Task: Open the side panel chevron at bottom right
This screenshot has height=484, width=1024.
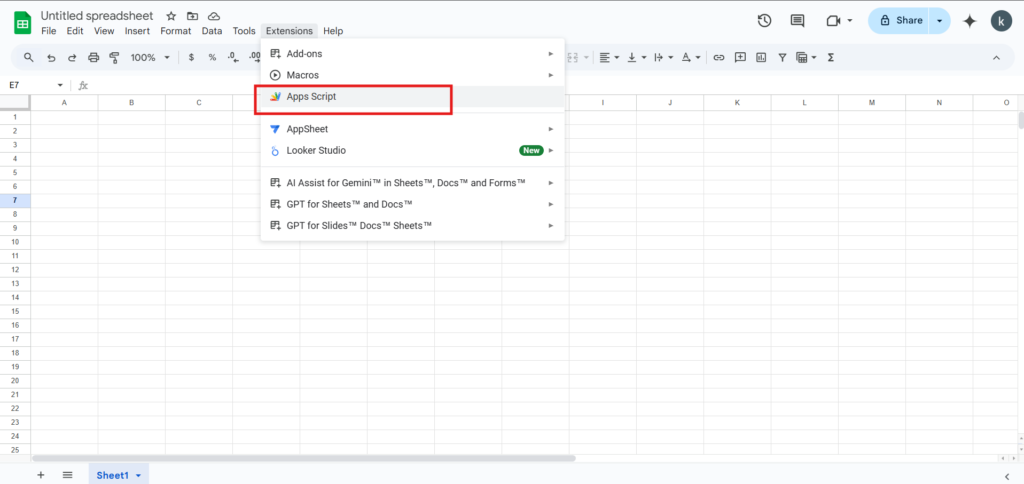Action: tap(1006, 476)
